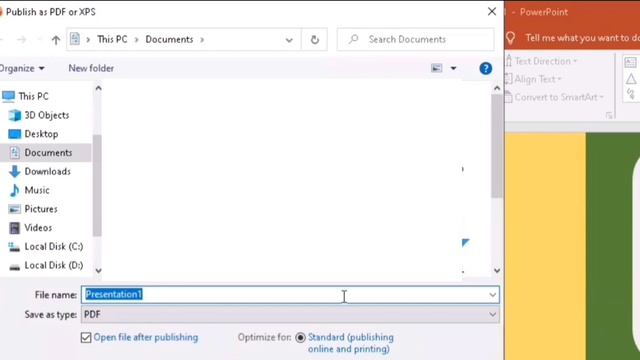Expand the chevron after Documents in path
This screenshot has height=360, width=640.
pos(202,40)
